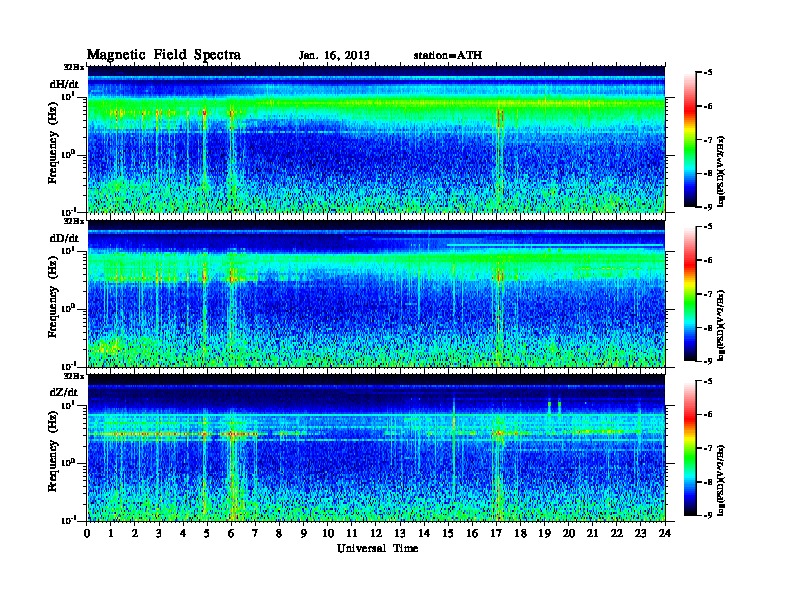Click the "Magnetic Field Spectra" title
This screenshot has height=612, width=792.
(x=164, y=55)
